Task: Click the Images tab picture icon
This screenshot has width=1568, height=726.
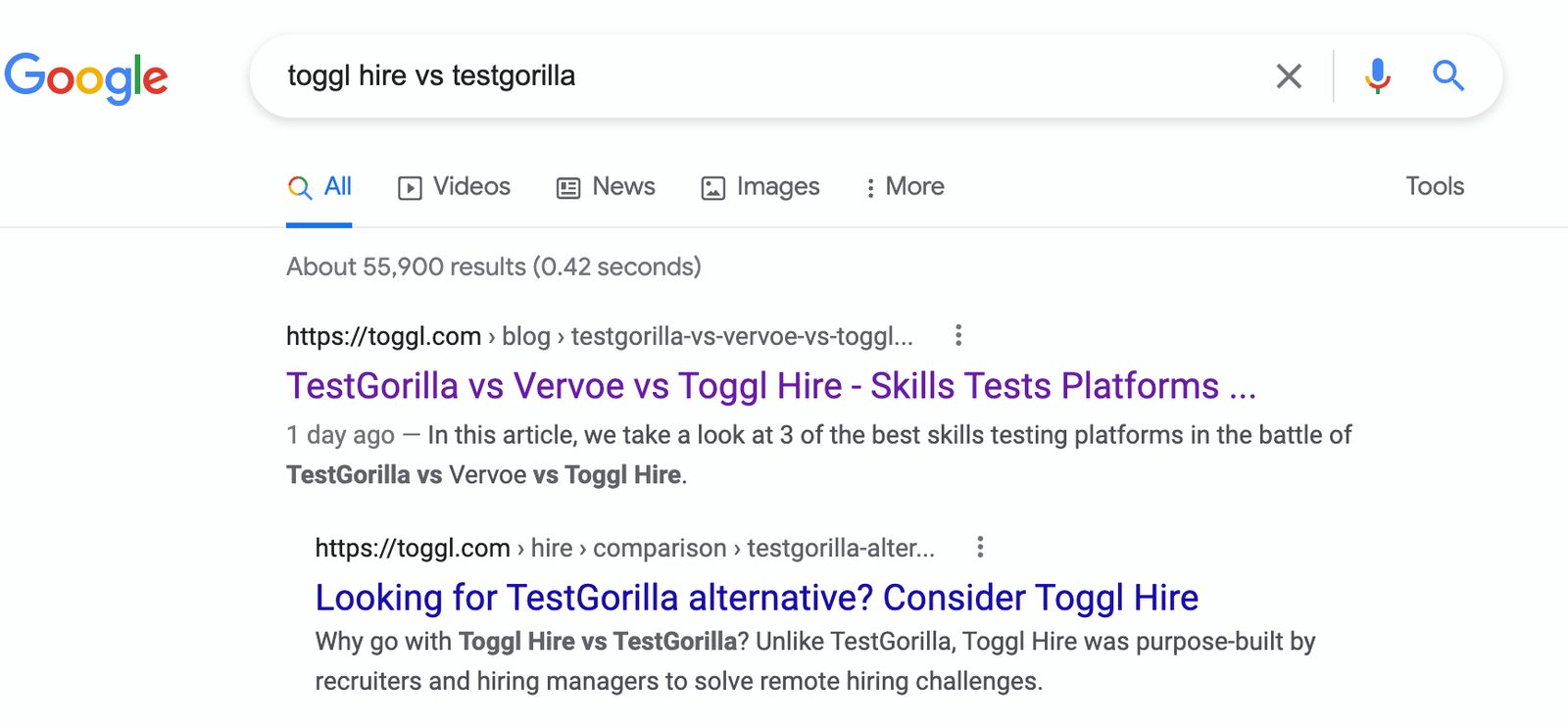Action: (713, 188)
